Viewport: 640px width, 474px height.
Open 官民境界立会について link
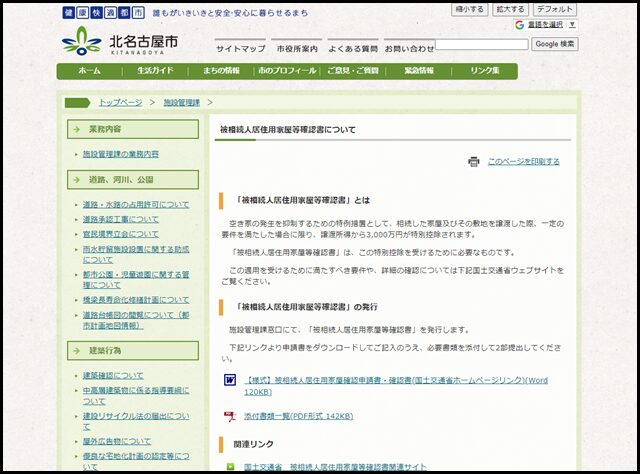coord(121,234)
